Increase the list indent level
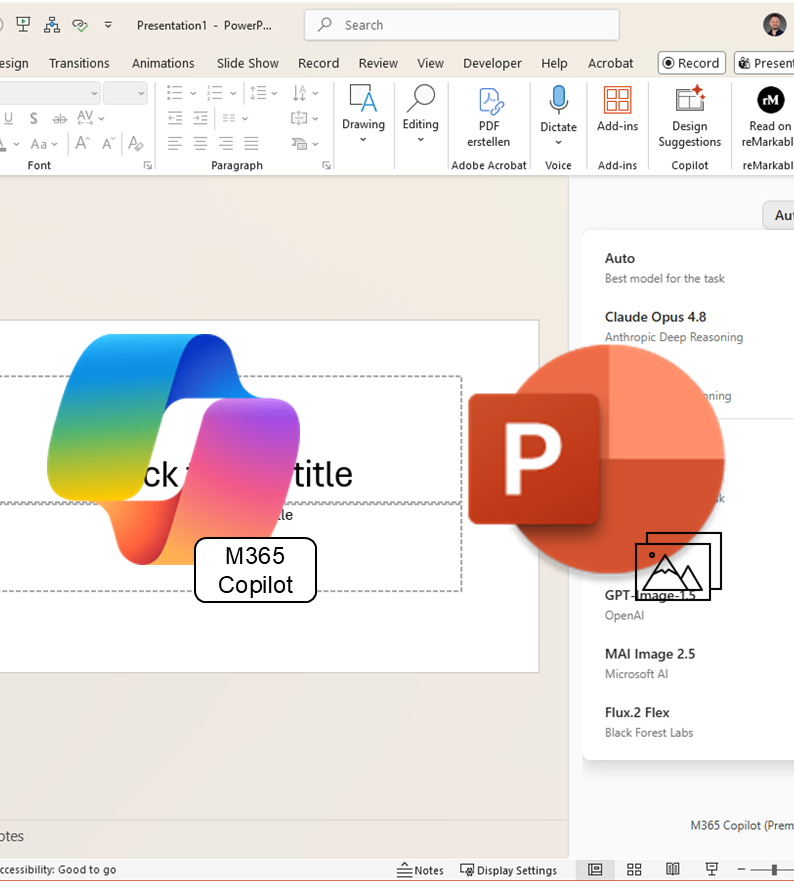 [x=201, y=118]
